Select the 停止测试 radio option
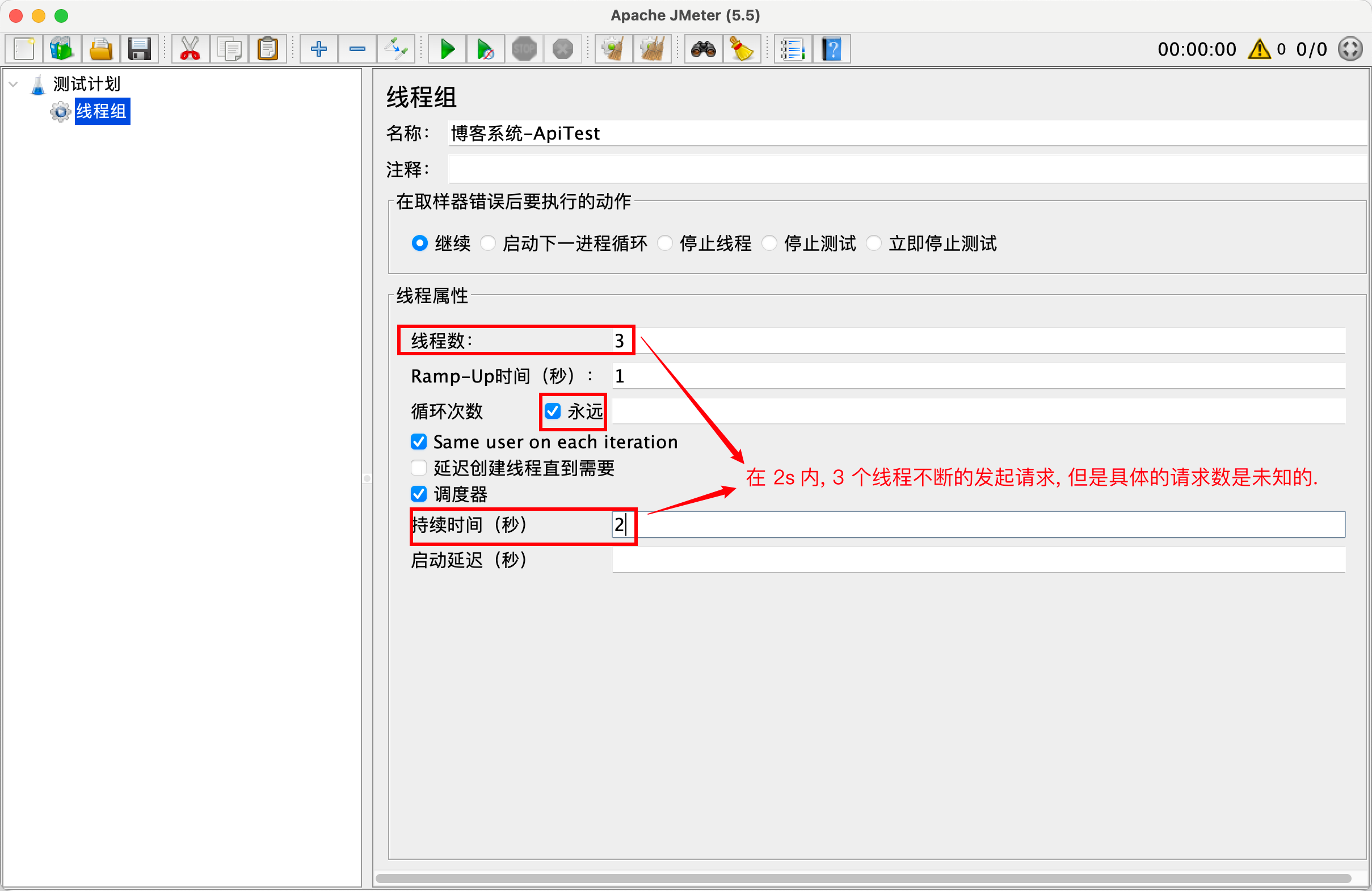1372x891 pixels. click(769, 243)
